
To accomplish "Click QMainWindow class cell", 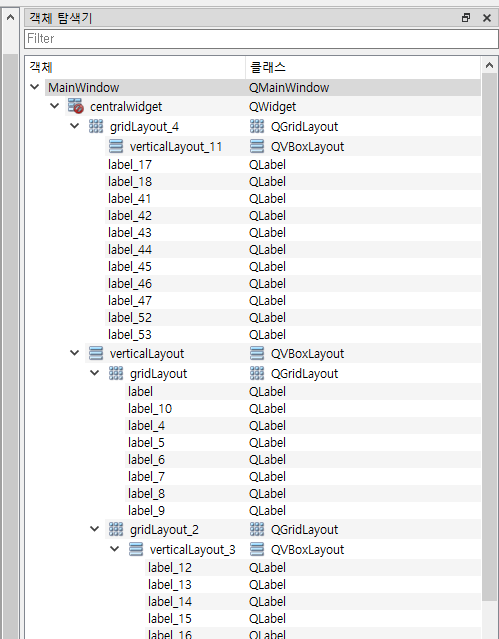I will 289,87.
